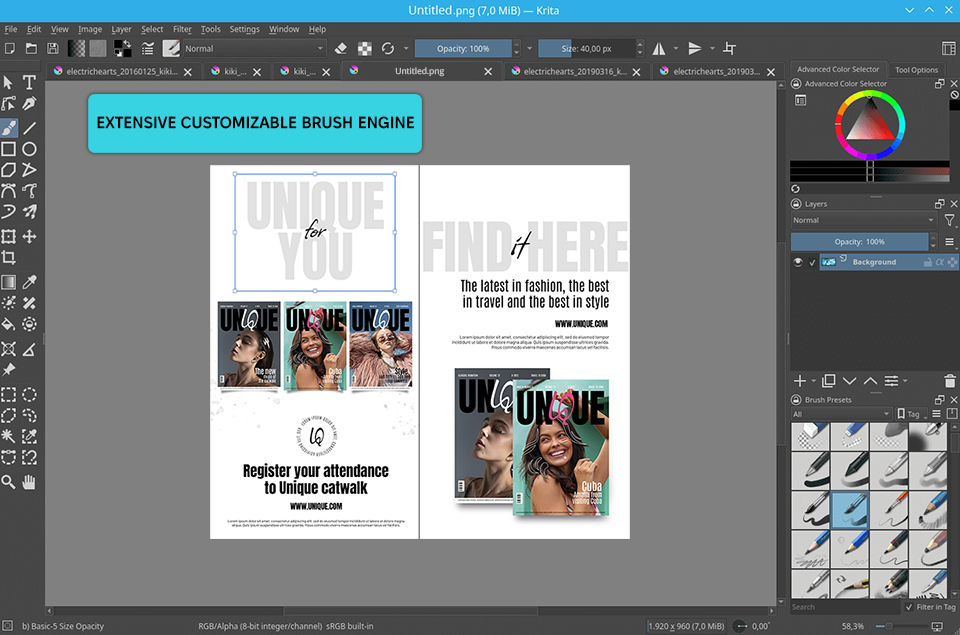960x635 pixels.
Task: Open the toolbar blending mode Normal dropdown
Action: click(x=253, y=48)
